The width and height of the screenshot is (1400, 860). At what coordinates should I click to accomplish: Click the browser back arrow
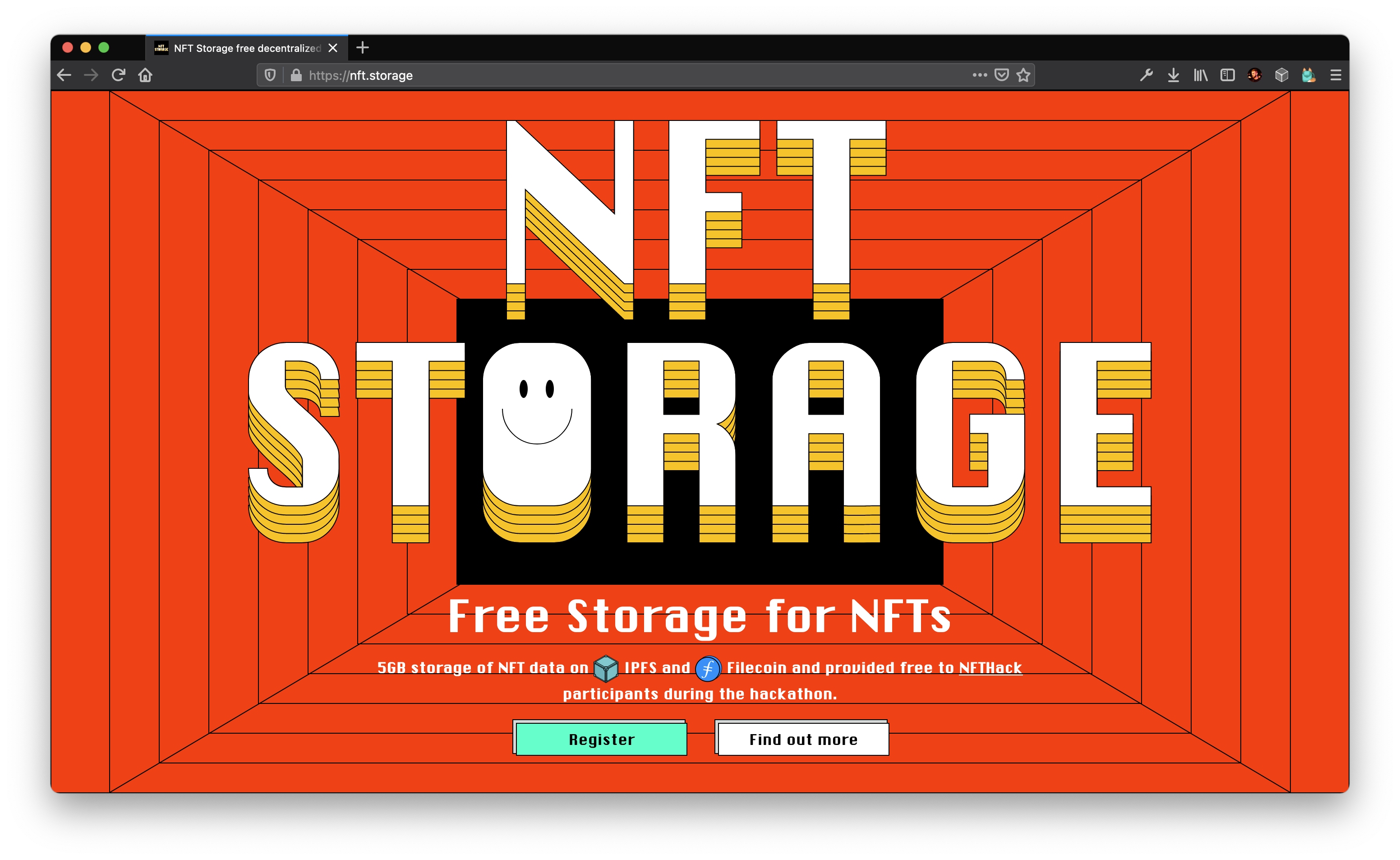[x=64, y=75]
